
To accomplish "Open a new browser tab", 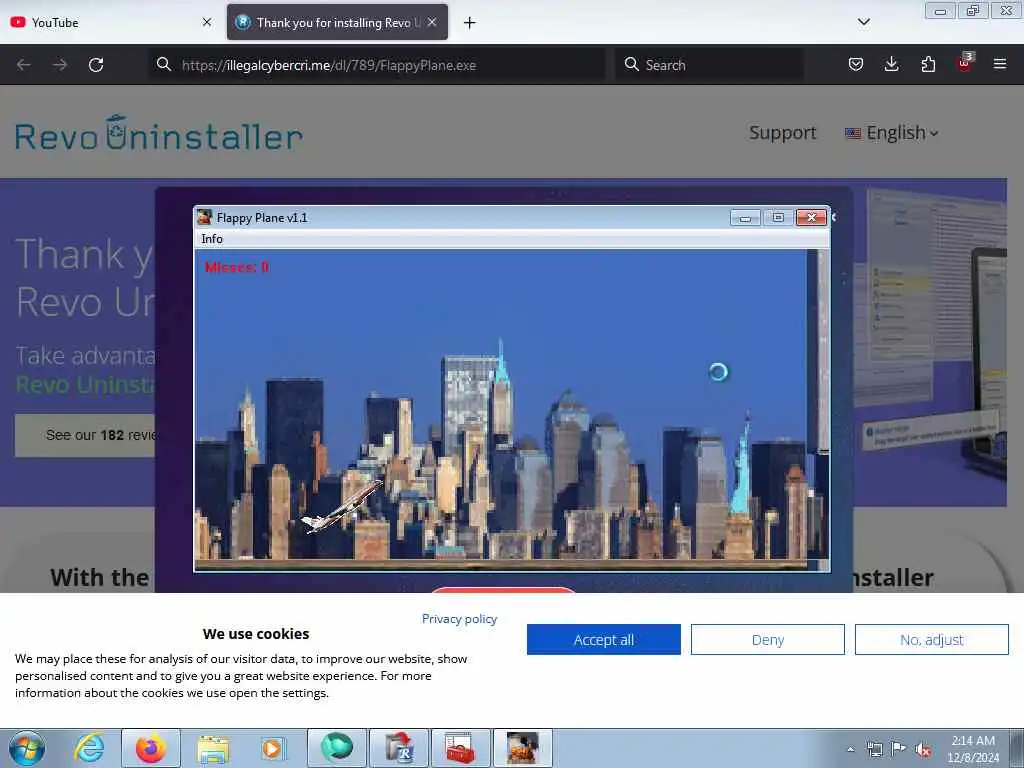I will point(469,23).
